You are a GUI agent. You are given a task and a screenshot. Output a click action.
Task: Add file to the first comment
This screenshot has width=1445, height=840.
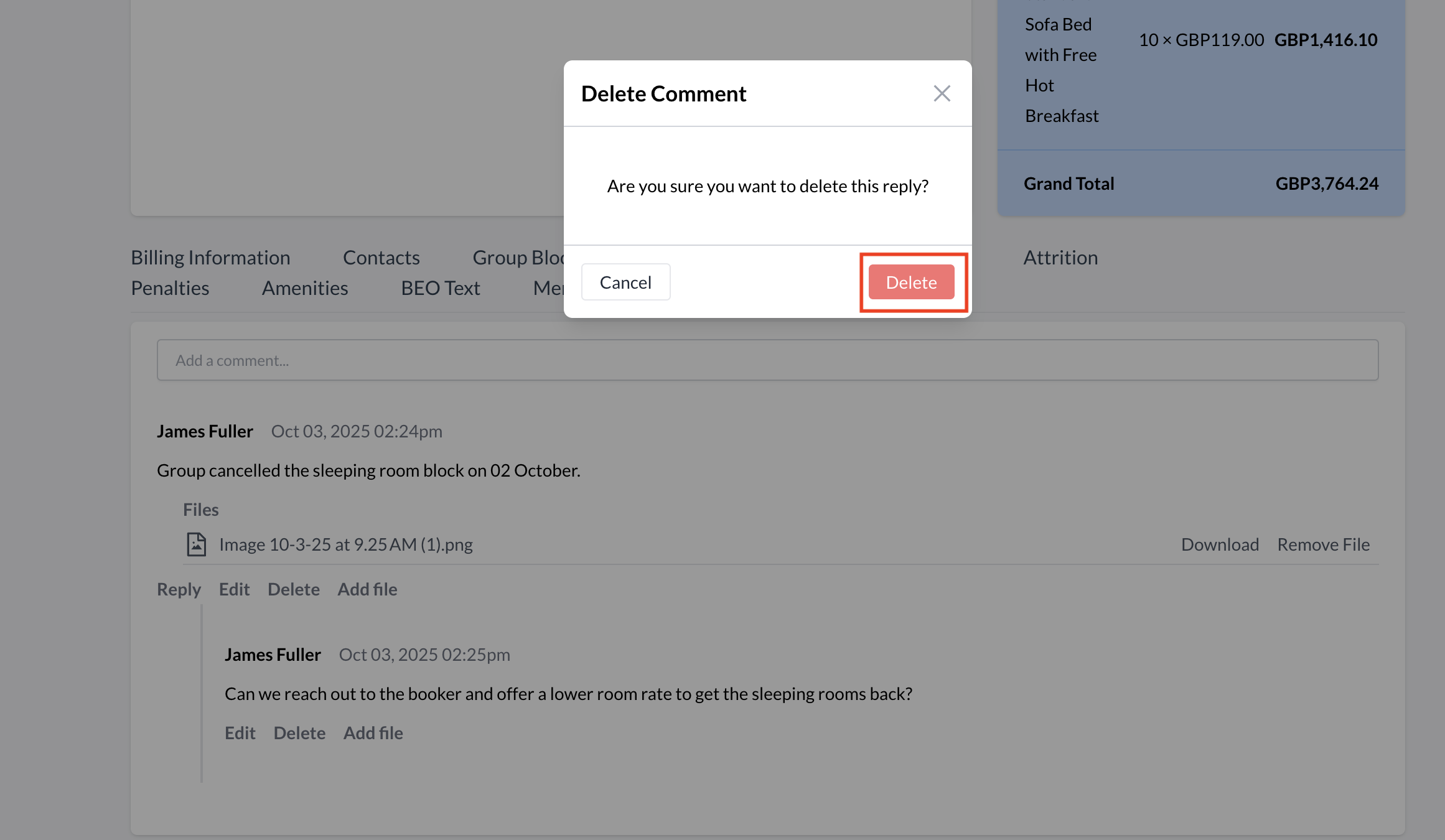tap(367, 589)
